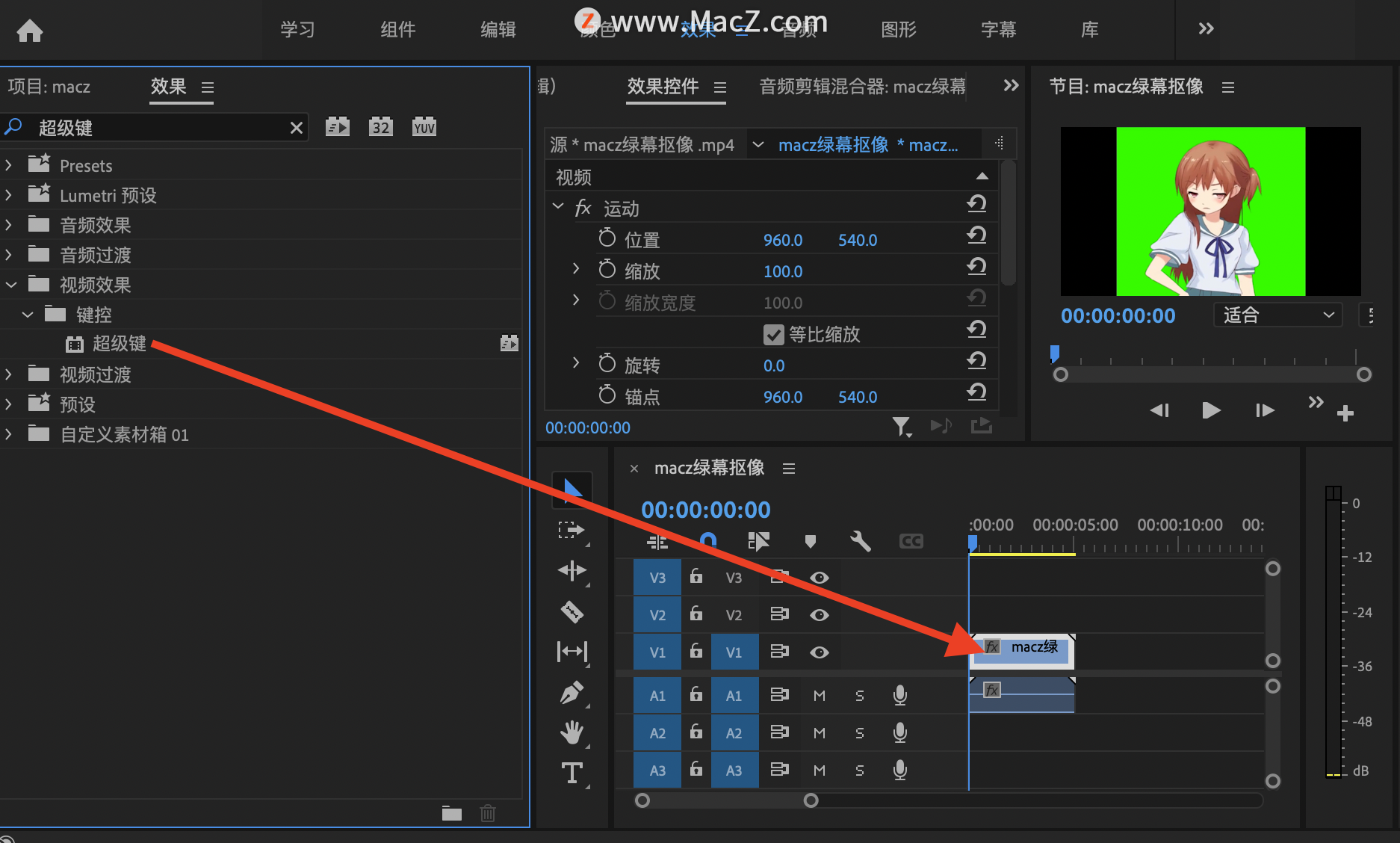1400x843 pixels.
Task: Hide track V3 with eye icon
Action: [820, 578]
